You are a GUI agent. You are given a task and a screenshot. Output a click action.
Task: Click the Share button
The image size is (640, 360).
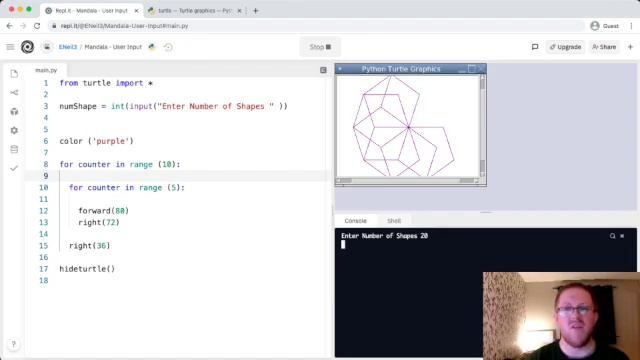click(604, 47)
